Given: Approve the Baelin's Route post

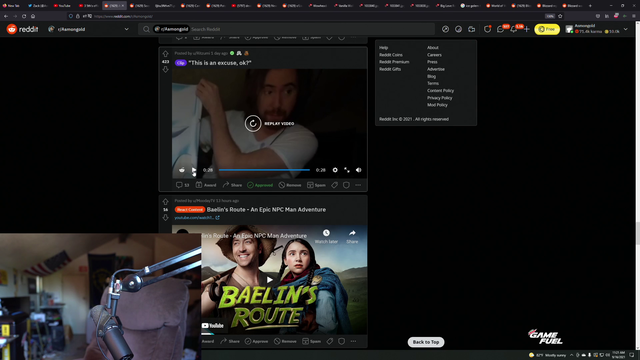Looking at the screenshot, I should coord(256,341).
